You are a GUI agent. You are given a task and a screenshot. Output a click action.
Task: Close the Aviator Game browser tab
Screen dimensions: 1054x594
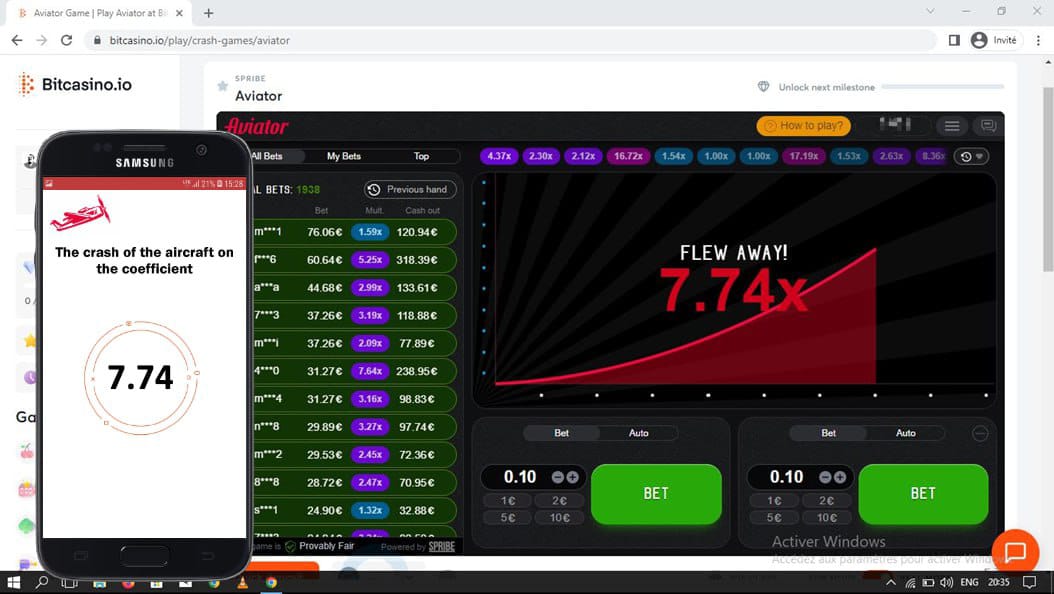click(179, 13)
